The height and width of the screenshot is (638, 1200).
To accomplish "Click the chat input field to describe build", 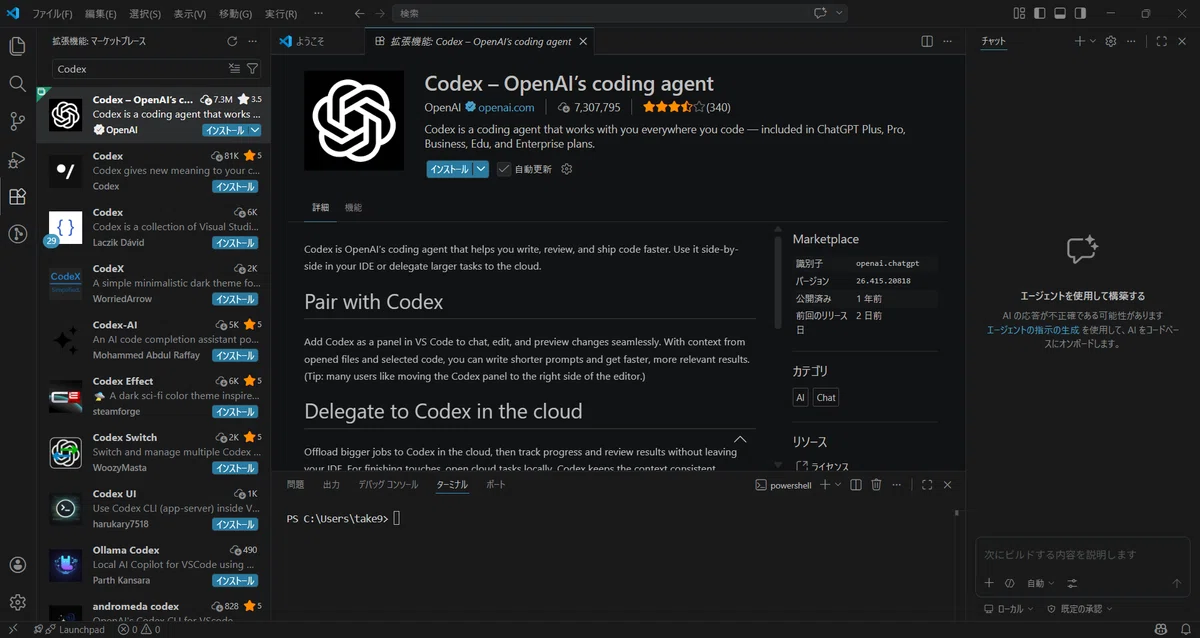I will point(1083,554).
